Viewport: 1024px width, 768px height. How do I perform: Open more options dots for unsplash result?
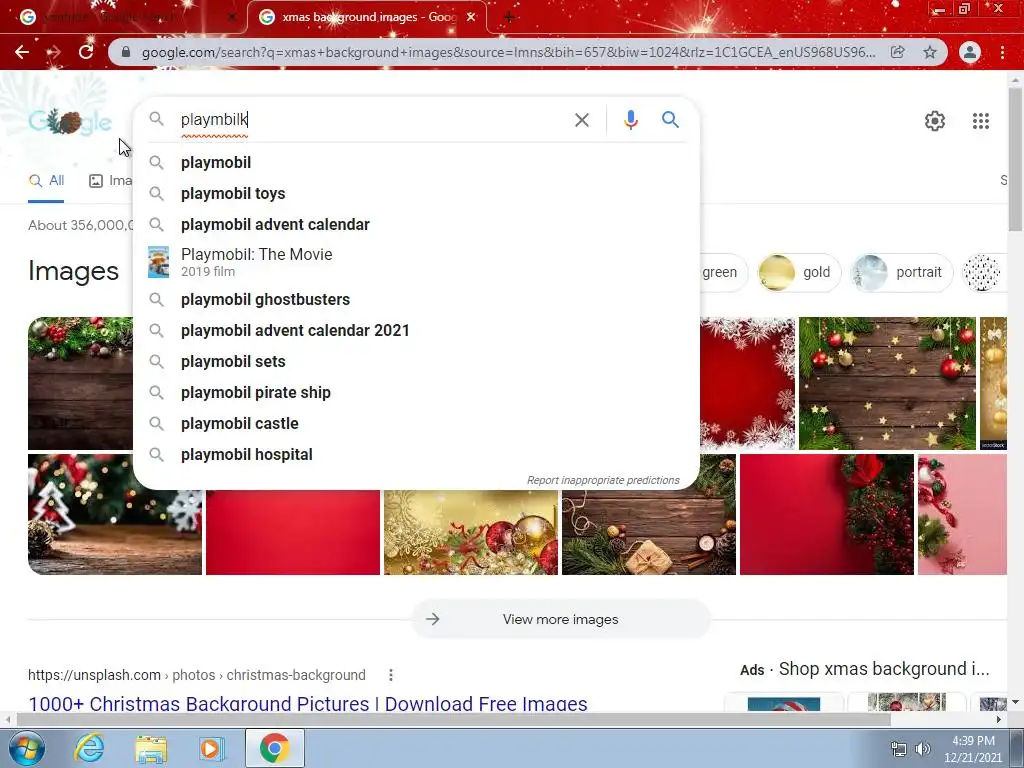[391, 675]
